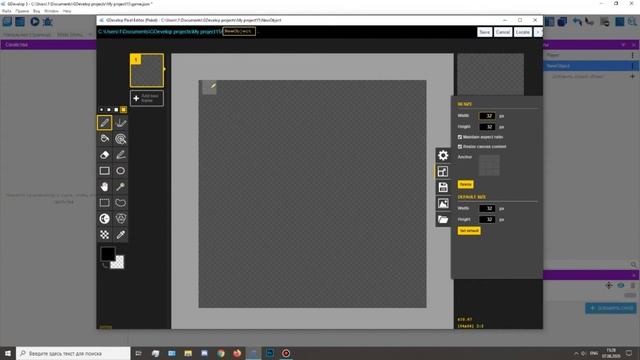Open the second GDevelop menu bar item
The image size is (640, 360).
pos(22,11)
